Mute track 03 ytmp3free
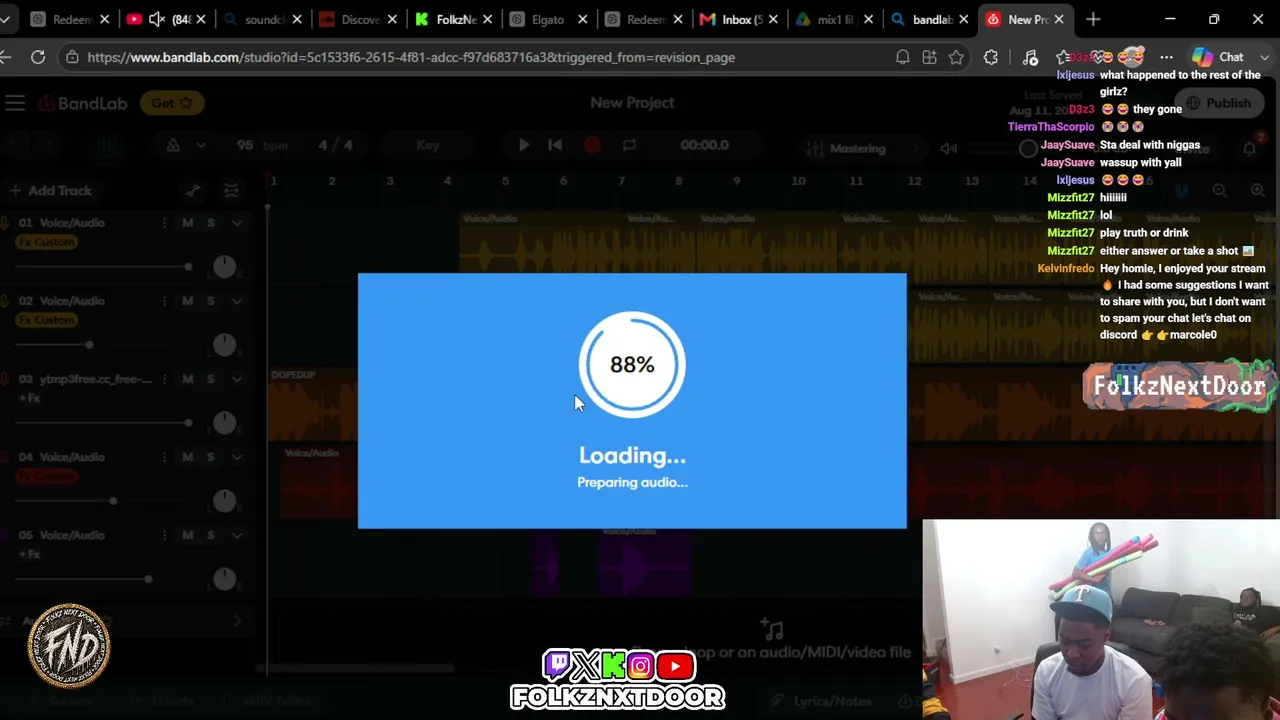Screen dimensions: 1280x720 pyautogui.click(x=187, y=379)
